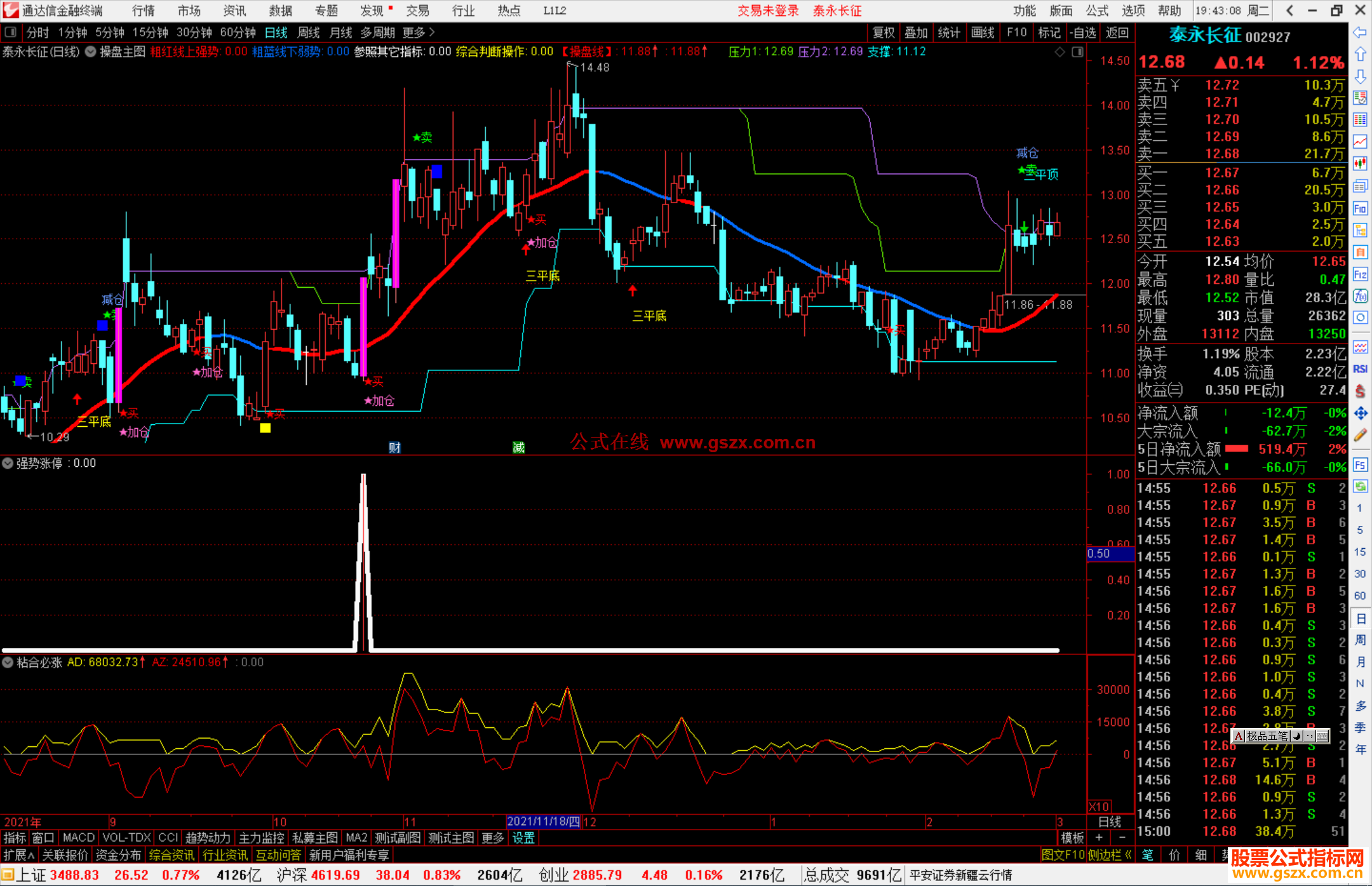Click the window icon at main chart corner

(x=1077, y=52)
